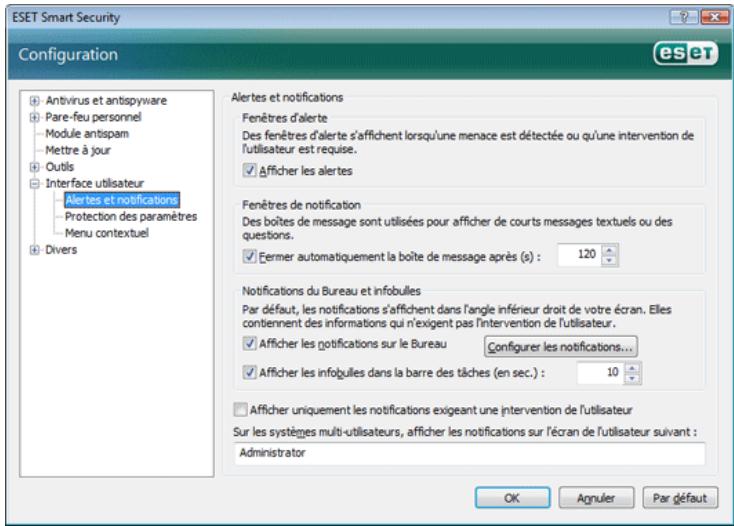This screenshot has width=734, height=526.
Task: Click the Administrator user field
Action: 470,453
